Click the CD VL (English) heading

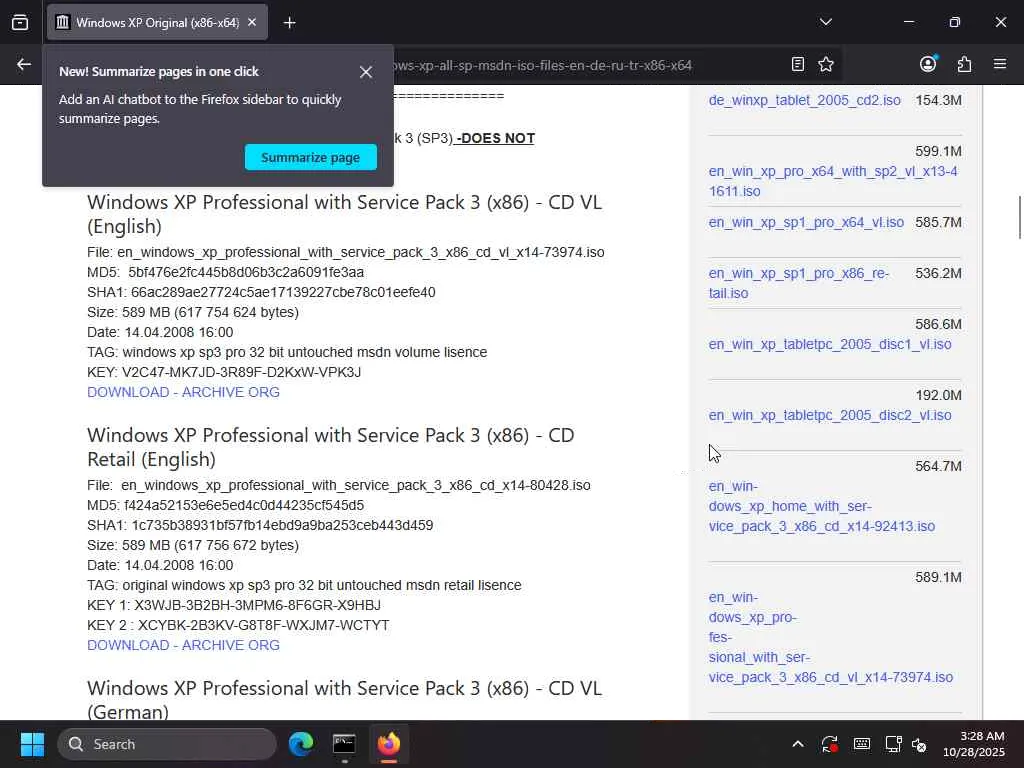(344, 214)
